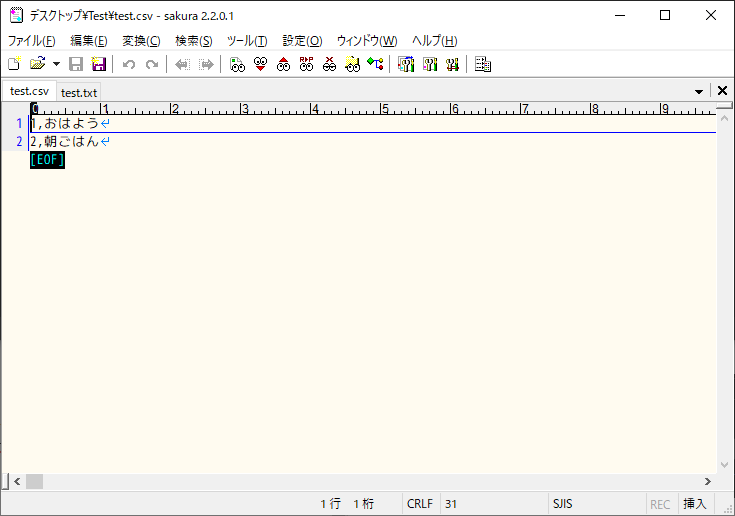Image resolution: width=735 pixels, height=516 pixels.
Task: Open the ツール(T) menu
Action: pos(247,41)
